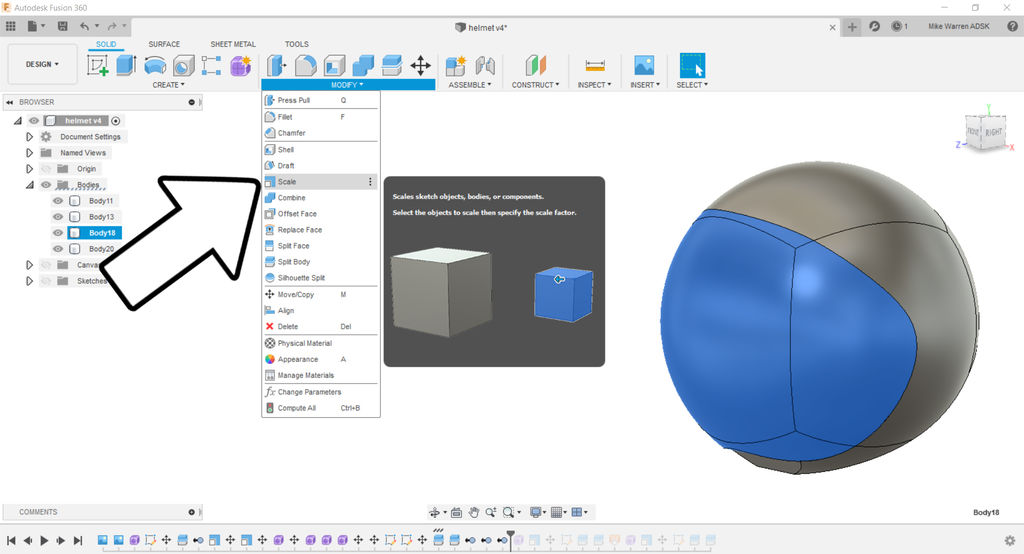Click the Fillet toolbar icon
Image resolution: width=1024 pixels, height=554 pixels.
306,65
